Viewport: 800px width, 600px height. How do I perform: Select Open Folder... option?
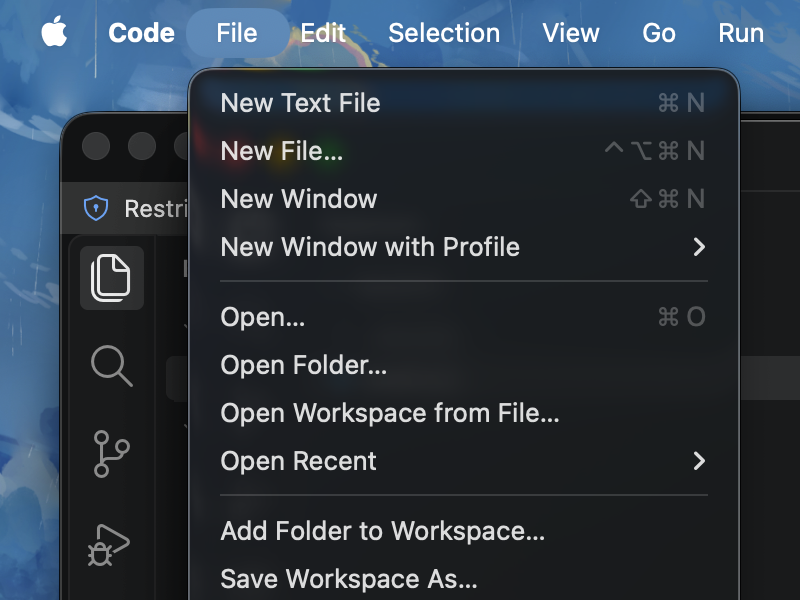click(464, 365)
